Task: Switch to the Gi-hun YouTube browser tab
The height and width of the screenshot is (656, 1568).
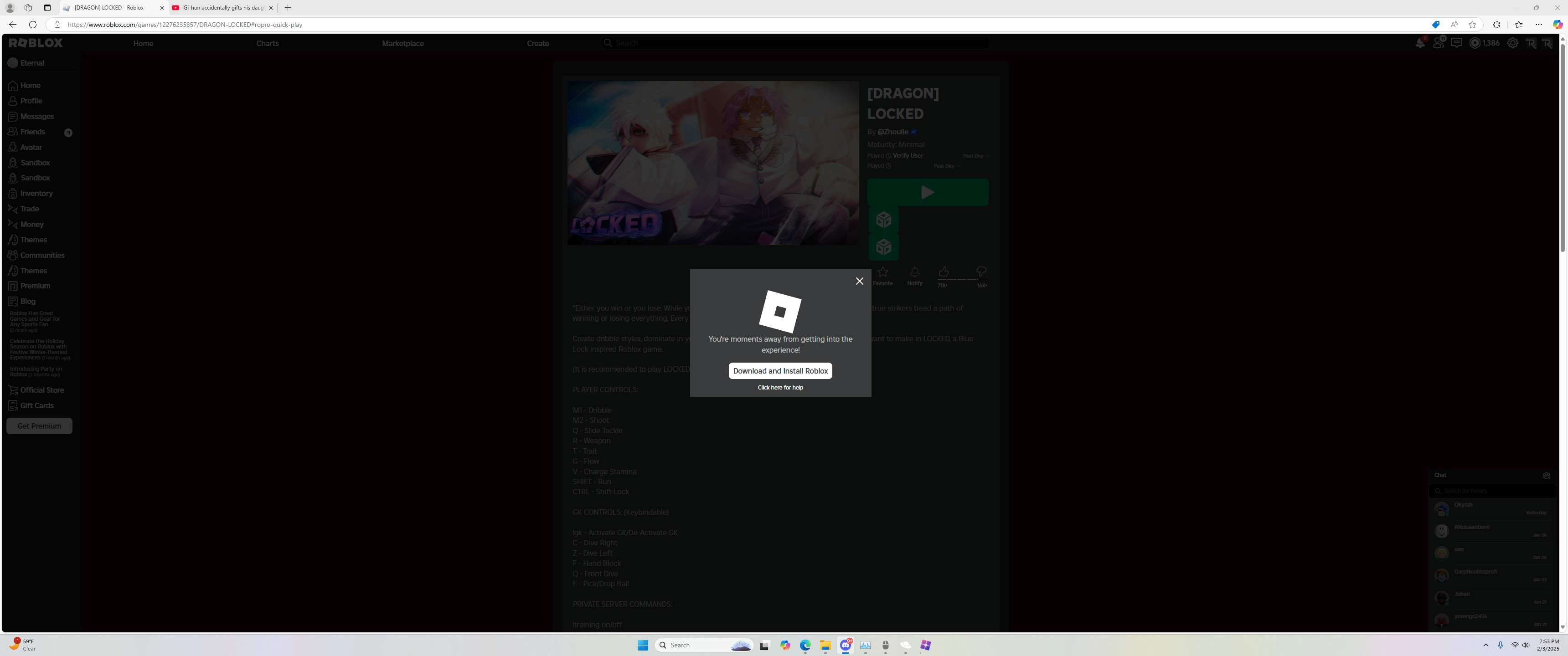Action: click(x=223, y=8)
